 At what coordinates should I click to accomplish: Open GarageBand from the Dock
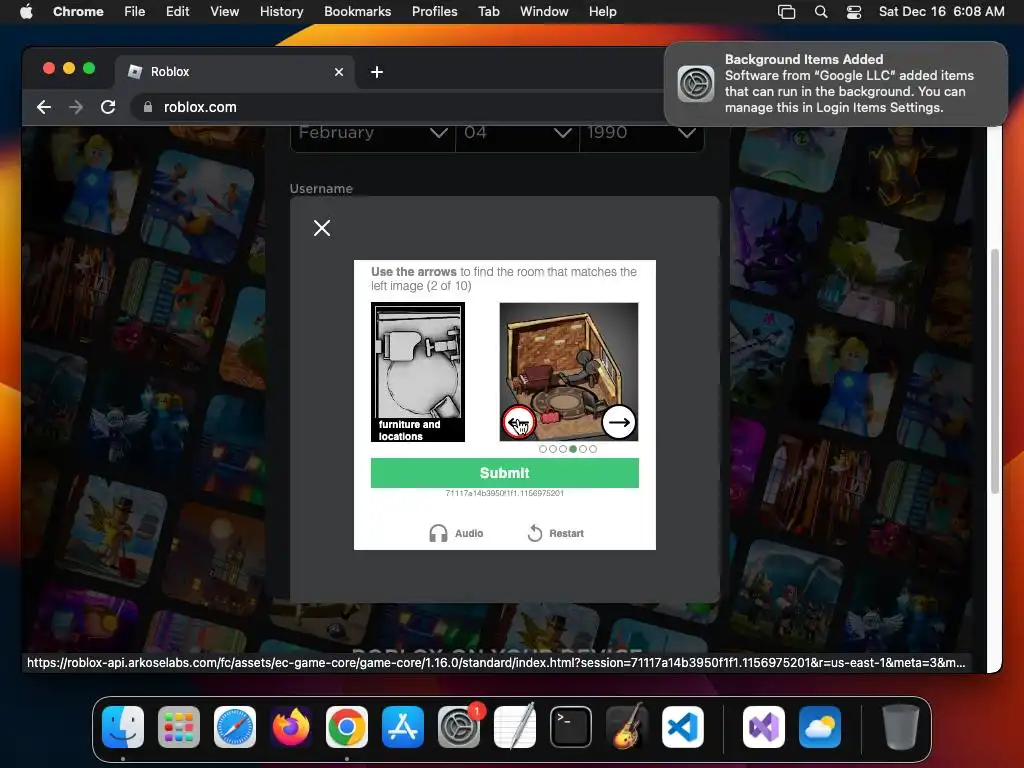pos(627,727)
